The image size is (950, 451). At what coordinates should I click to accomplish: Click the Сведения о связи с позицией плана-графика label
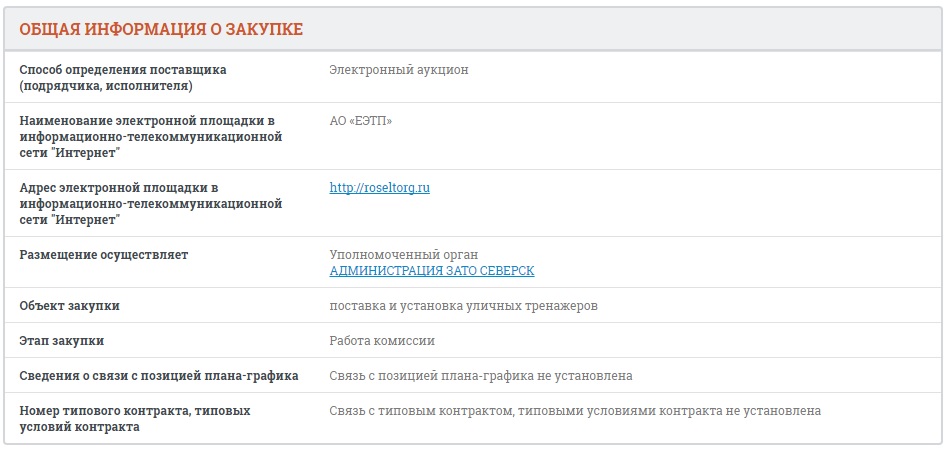pos(159,376)
